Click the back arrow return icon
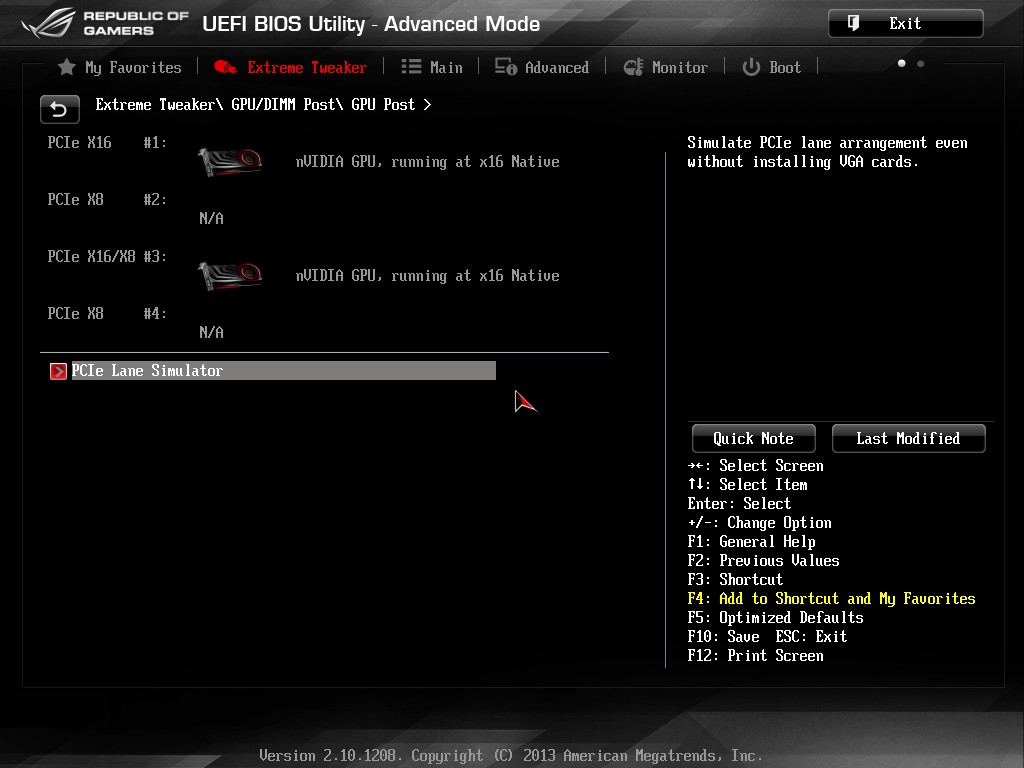This screenshot has height=768, width=1024. pos(59,109)
